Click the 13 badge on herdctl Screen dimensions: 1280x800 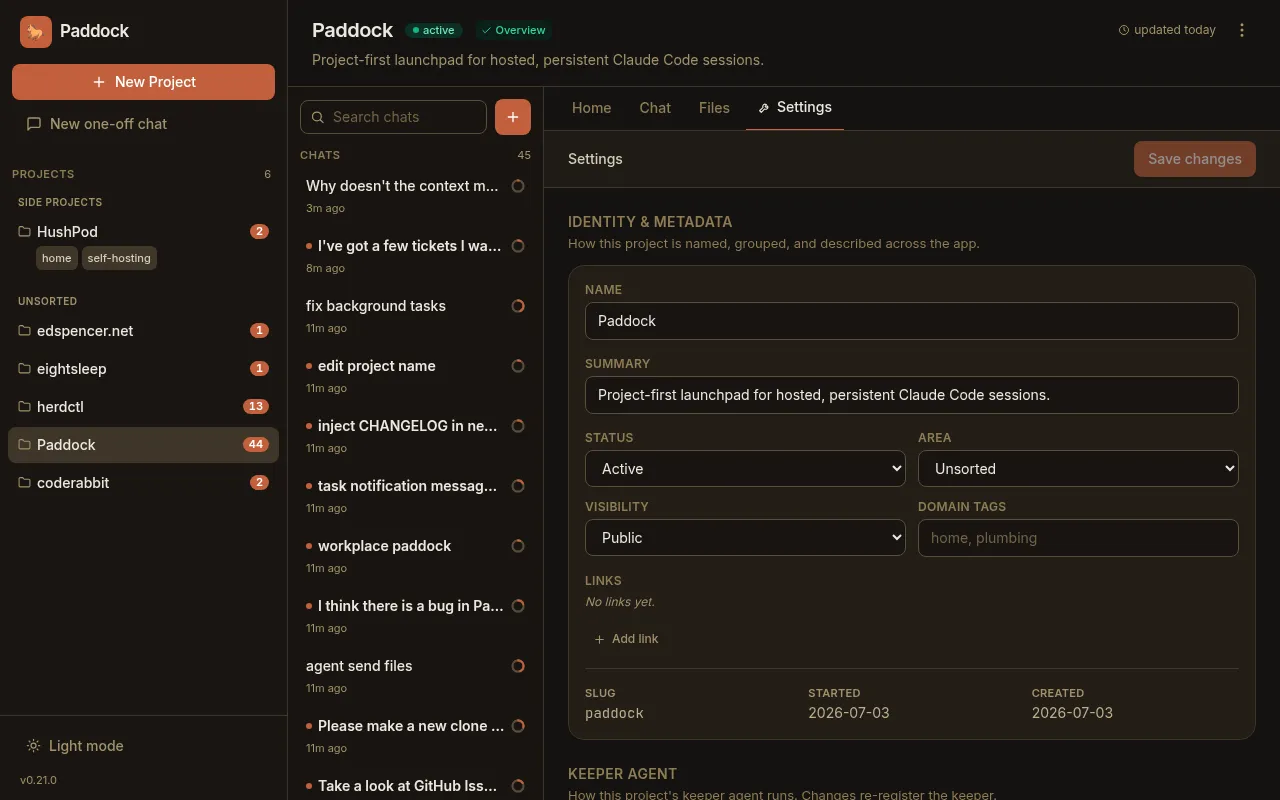click(x=256, y=406)
